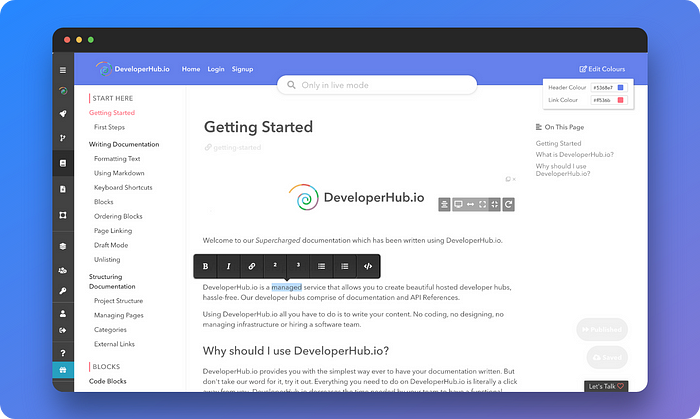Image resolution: width=700 pixels, height=419 pixels.
Task: Open the Let's Talk chat widget
Action: click(606, 386)
